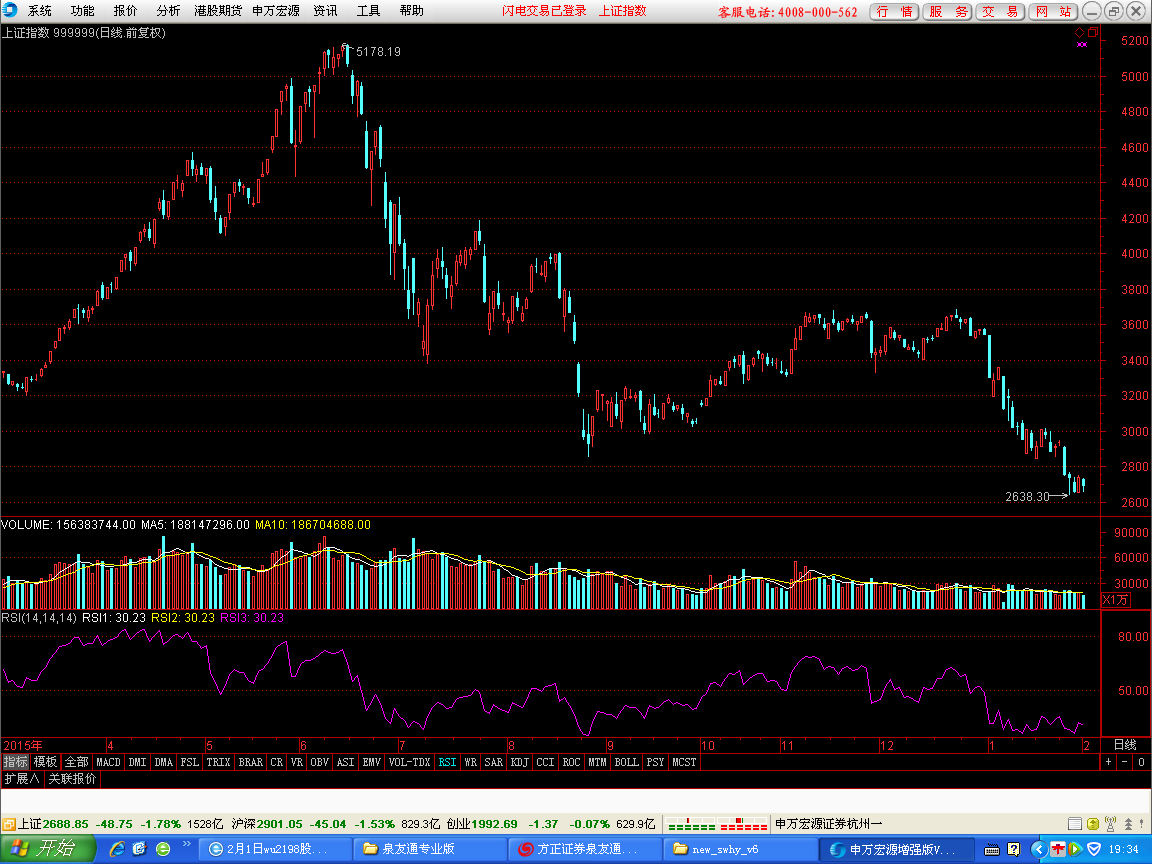Switch indicator to MACD

[108, 762]
